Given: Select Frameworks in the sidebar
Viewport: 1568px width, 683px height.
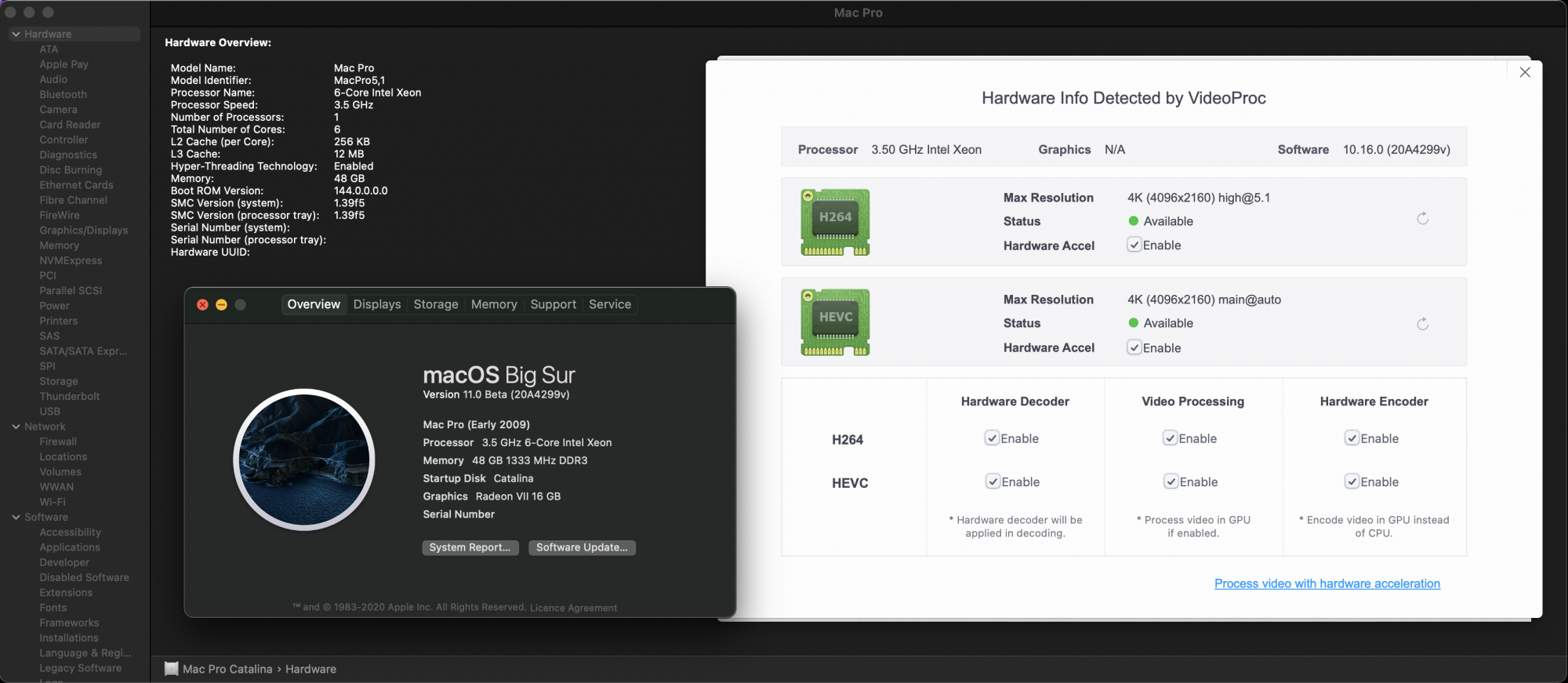Looking at the screenshot, I should [69, 623].
